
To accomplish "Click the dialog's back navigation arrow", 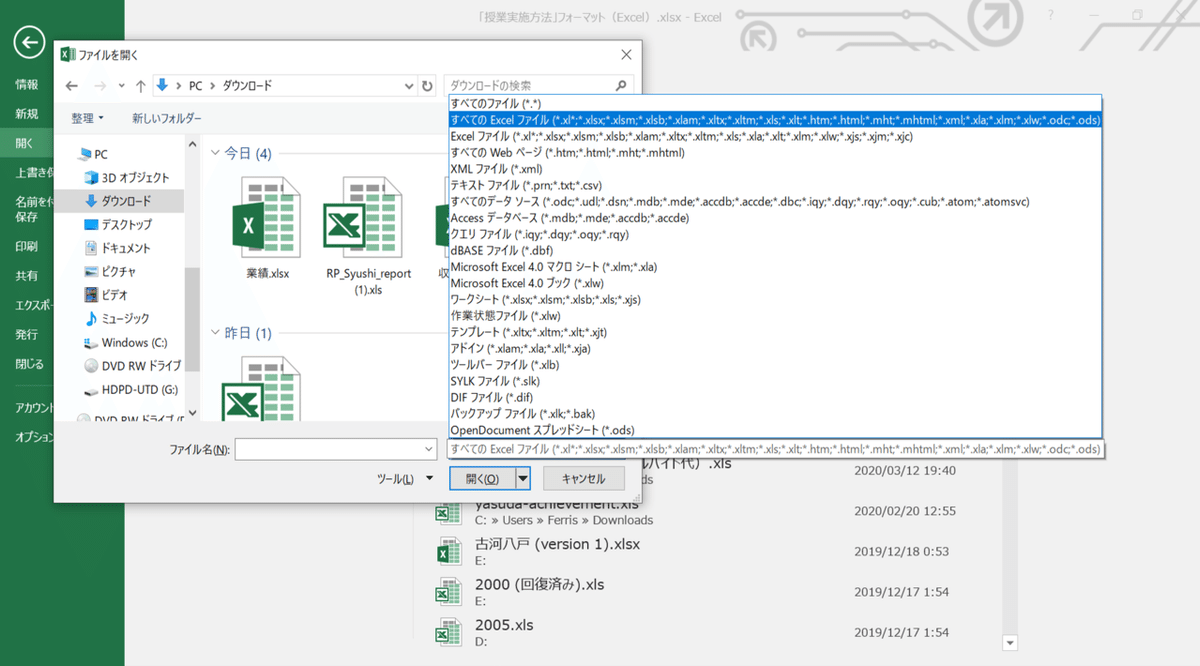I will tap(71, 86).
